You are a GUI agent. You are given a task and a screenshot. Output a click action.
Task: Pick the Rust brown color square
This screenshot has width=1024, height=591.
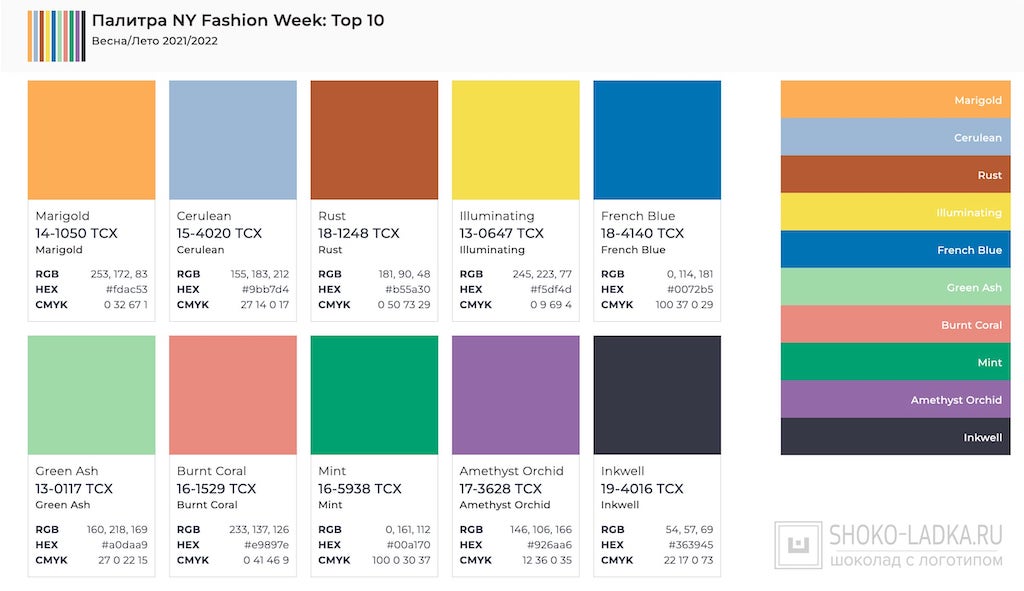click(374, 140)
